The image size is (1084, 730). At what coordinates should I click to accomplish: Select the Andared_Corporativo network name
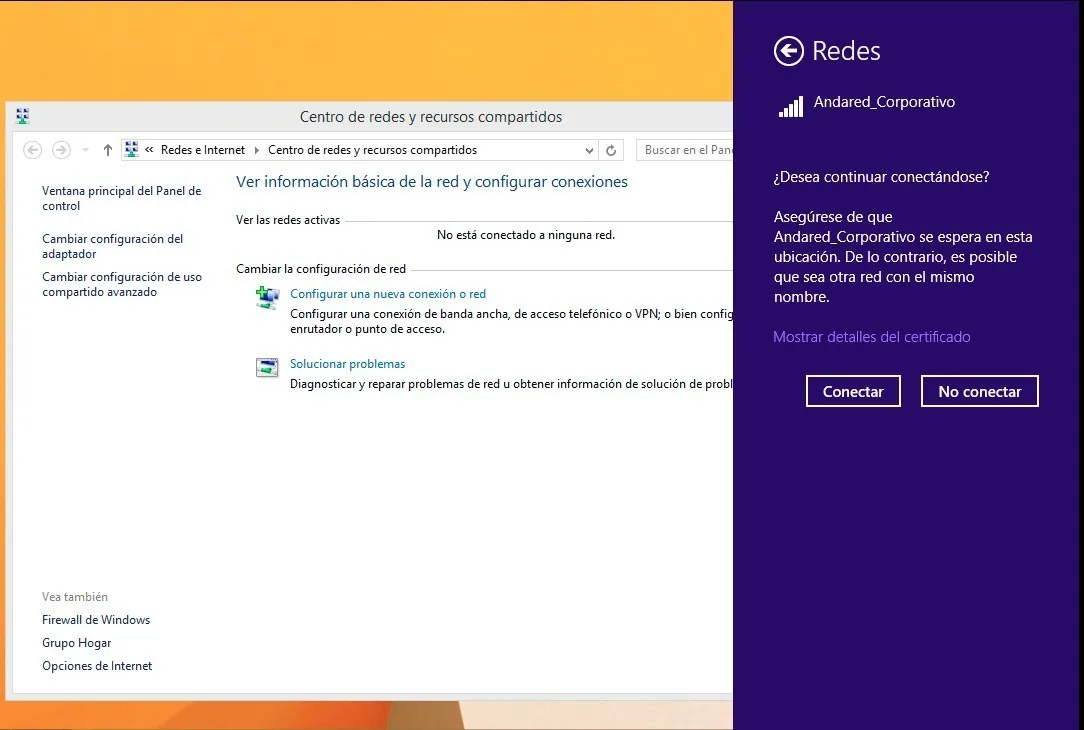pos(884,102)
